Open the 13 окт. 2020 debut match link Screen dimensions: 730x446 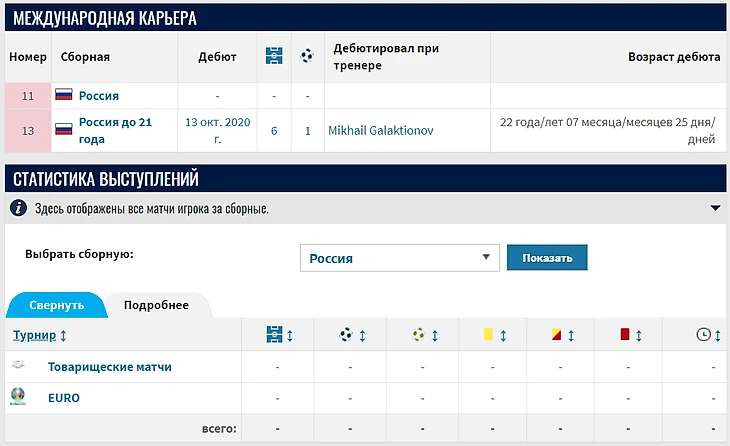[217, 130]
